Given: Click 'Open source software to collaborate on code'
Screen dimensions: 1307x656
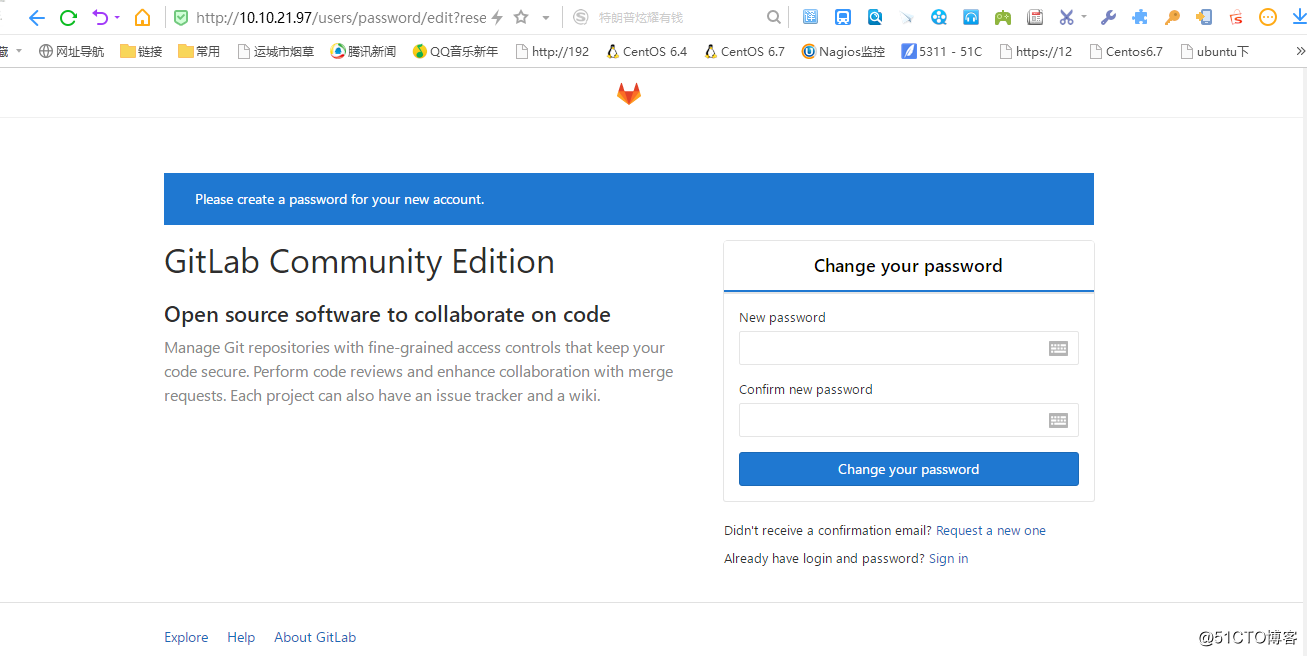Looking at the screenshot, I should point(387,314).
